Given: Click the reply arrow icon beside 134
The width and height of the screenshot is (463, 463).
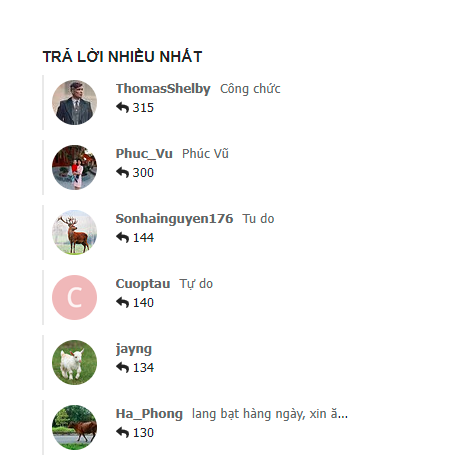Looking at the screenshot, I should click(122, 368).
